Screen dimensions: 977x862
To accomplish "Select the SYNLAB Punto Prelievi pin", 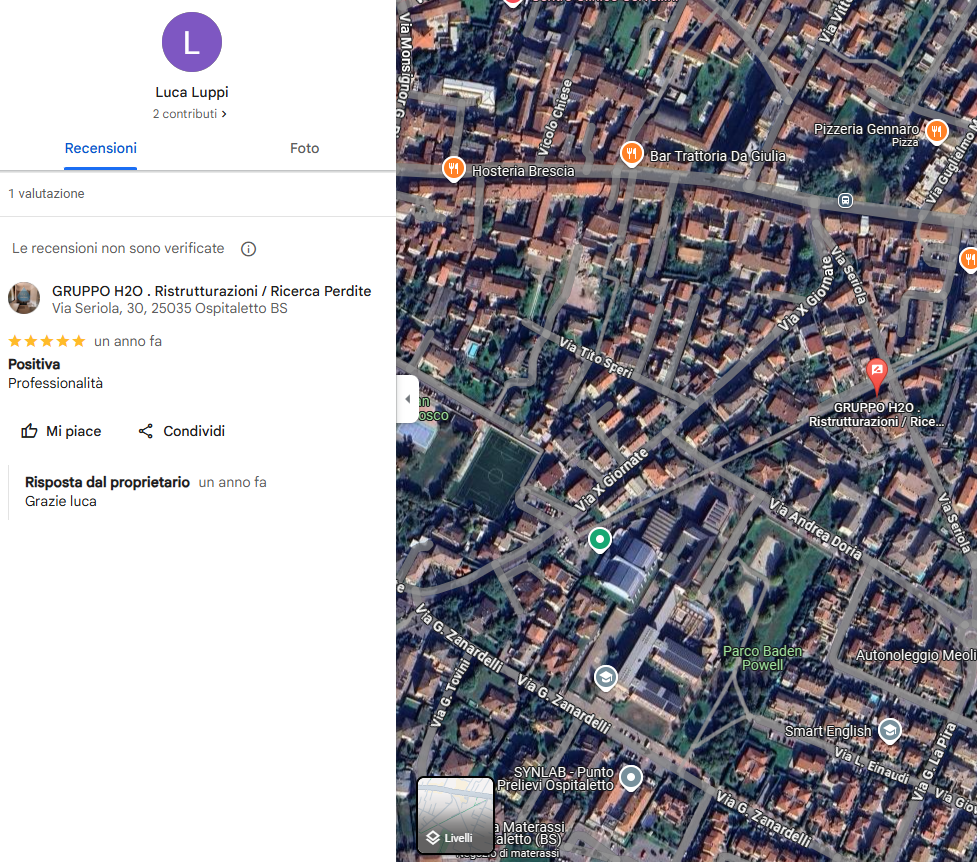I will [631, 778].
